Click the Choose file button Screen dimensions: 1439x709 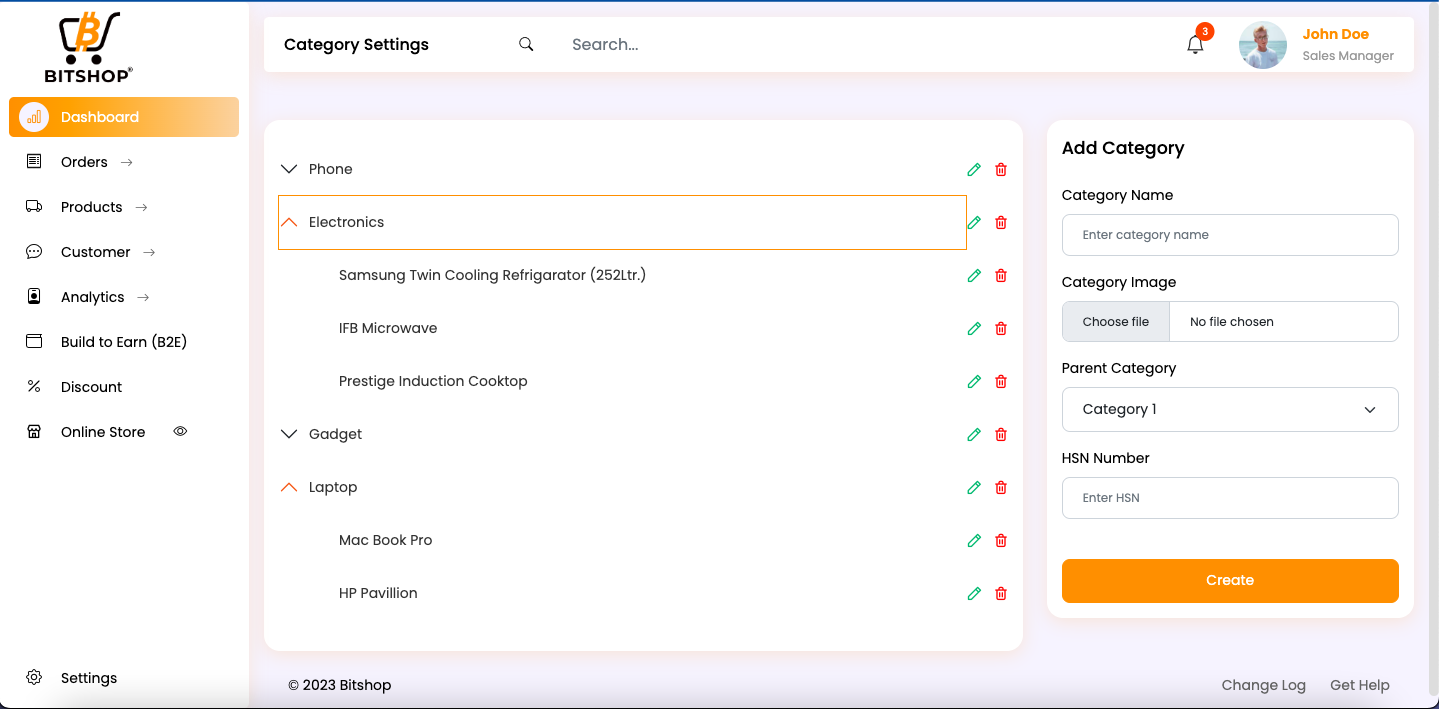pos(1115,322)
